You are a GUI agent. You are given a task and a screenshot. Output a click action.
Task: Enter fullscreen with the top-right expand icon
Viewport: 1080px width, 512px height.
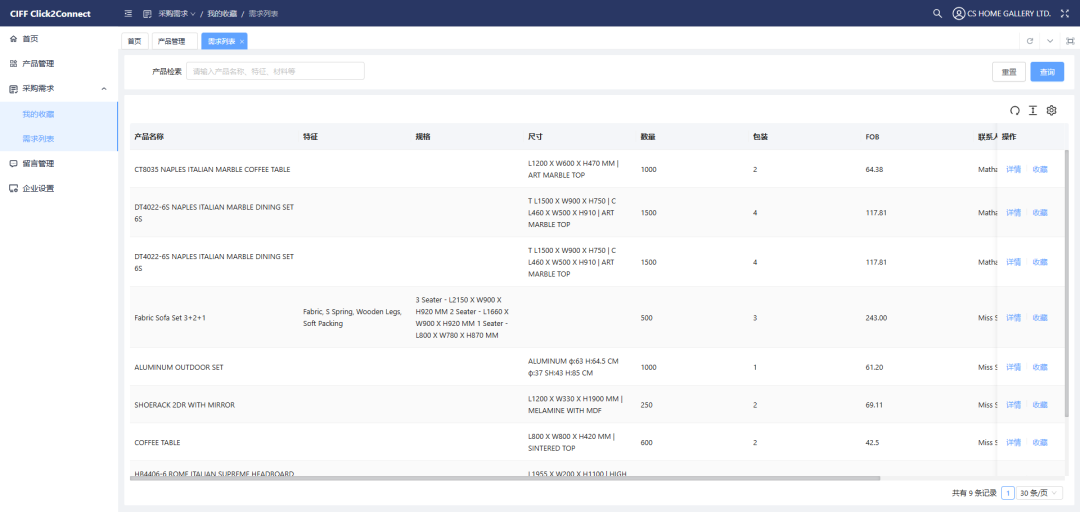point(1064,14)
